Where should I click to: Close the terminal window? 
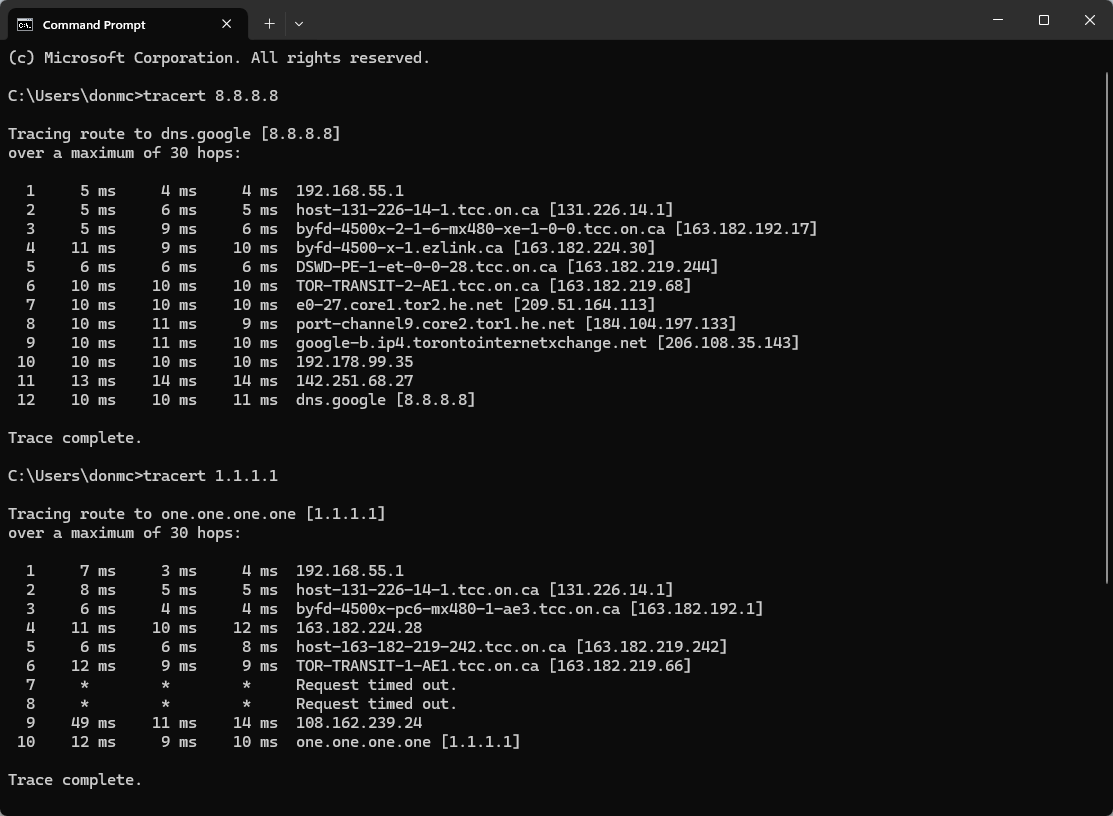1090,20
